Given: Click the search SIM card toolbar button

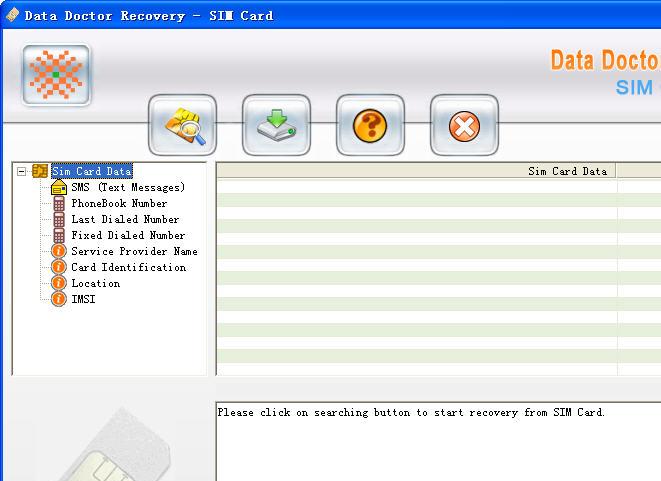Looking at the screenshot, I should click(182, 125).
